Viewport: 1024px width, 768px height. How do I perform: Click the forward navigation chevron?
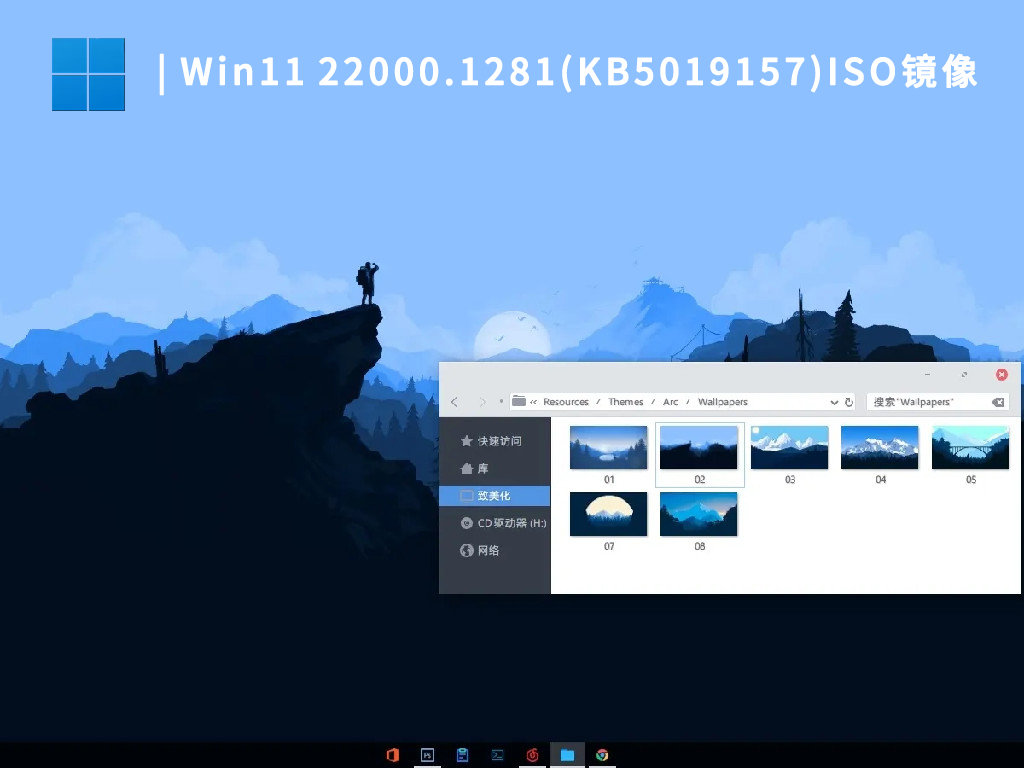coord(483,401)
